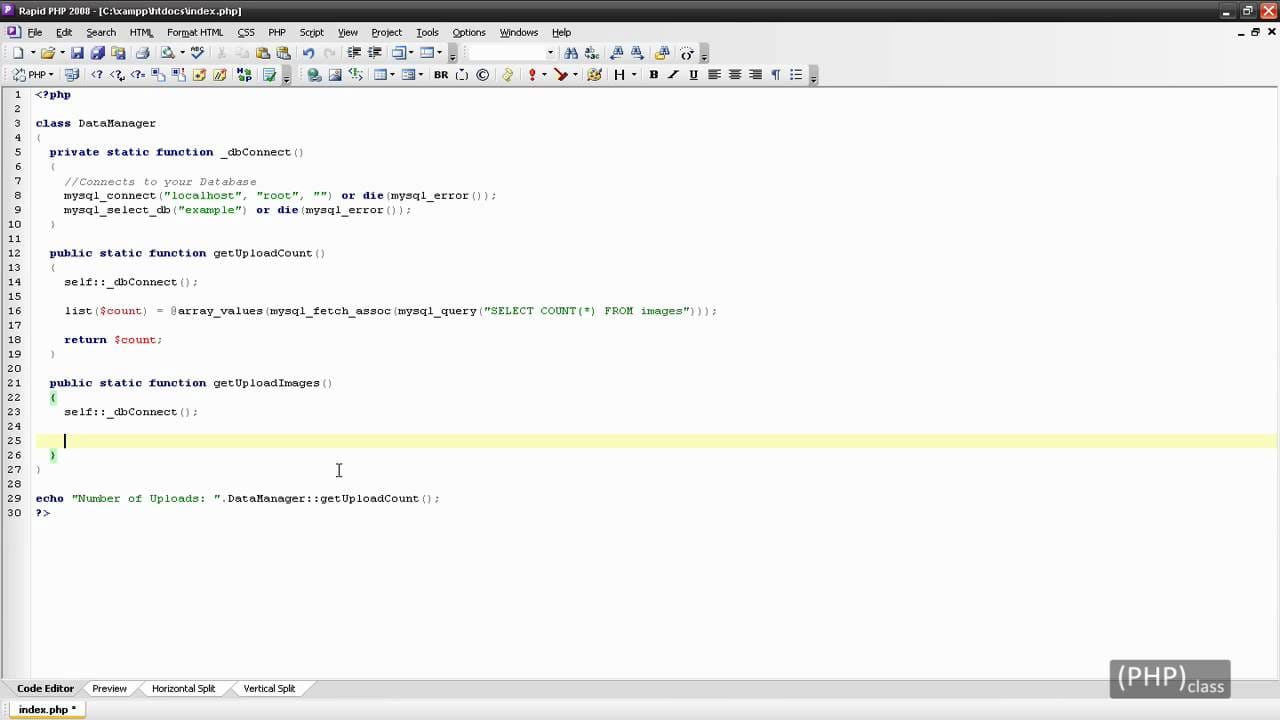Toggle bold formatting

[653, 75]
